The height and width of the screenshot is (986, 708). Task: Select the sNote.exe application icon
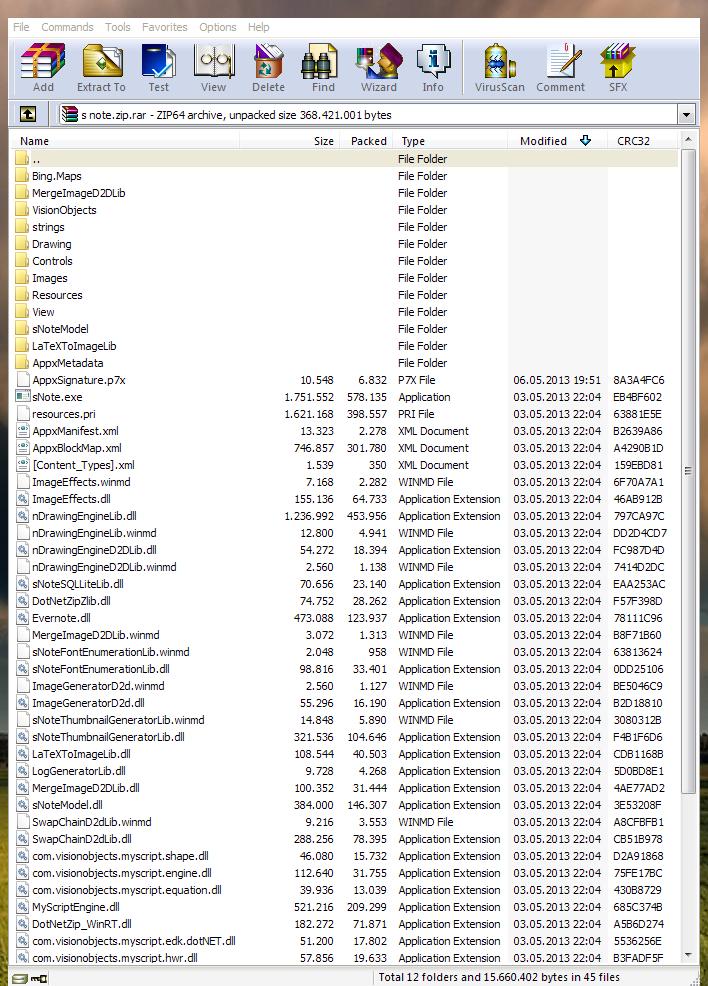pyautogui.click(x=23, y=397)
